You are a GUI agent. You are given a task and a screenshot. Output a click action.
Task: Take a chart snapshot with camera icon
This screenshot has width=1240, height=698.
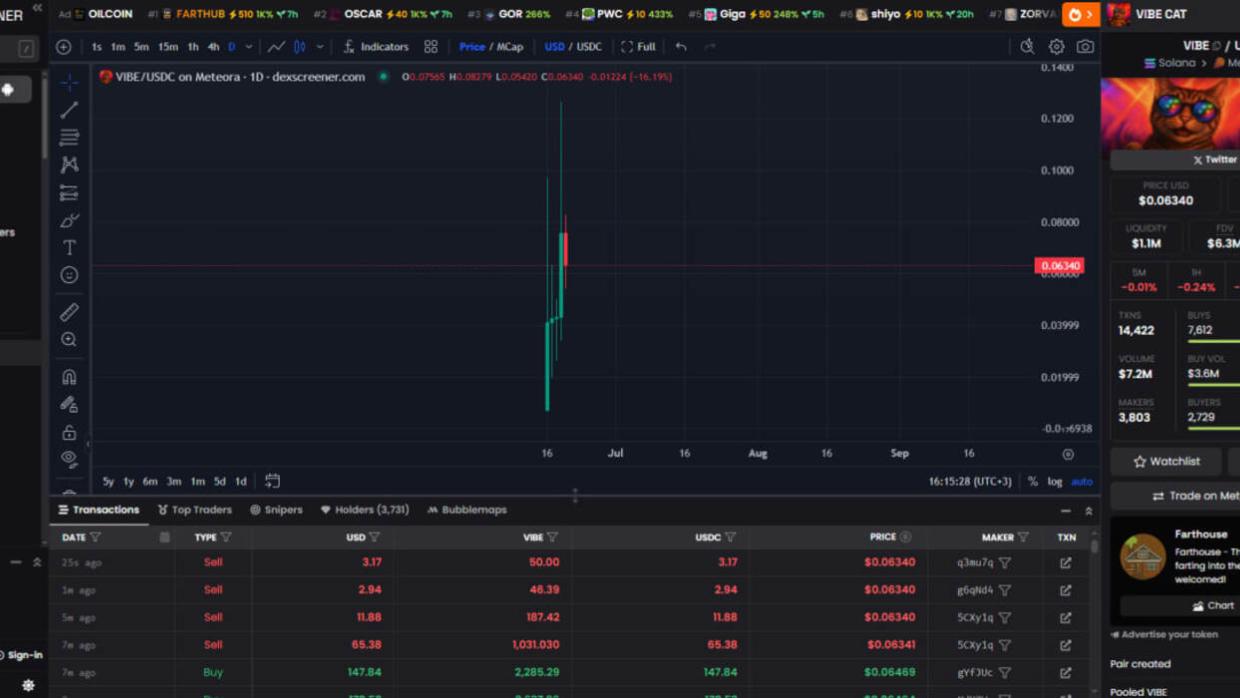pyautogui.click(x=1085, y=47)
